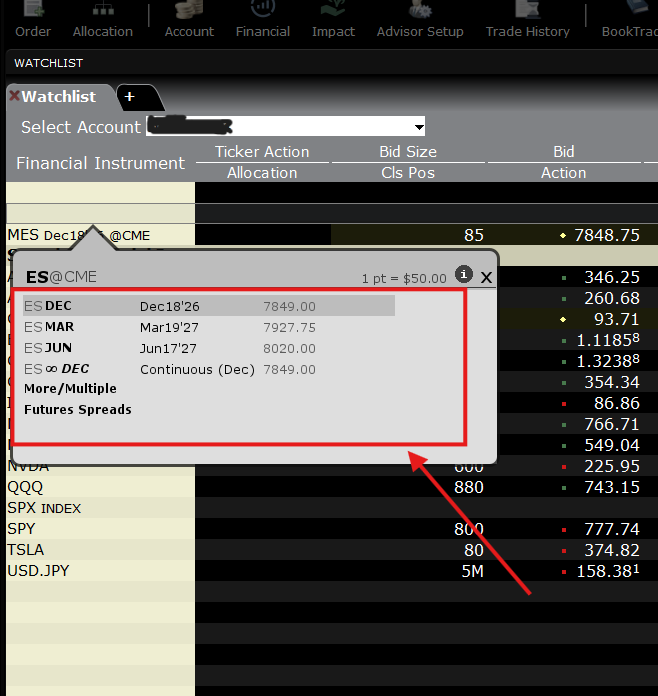Screen dimensions: 658x696
Task: Click the WATCHLIST panel title
Action: [x=48, y=63]
